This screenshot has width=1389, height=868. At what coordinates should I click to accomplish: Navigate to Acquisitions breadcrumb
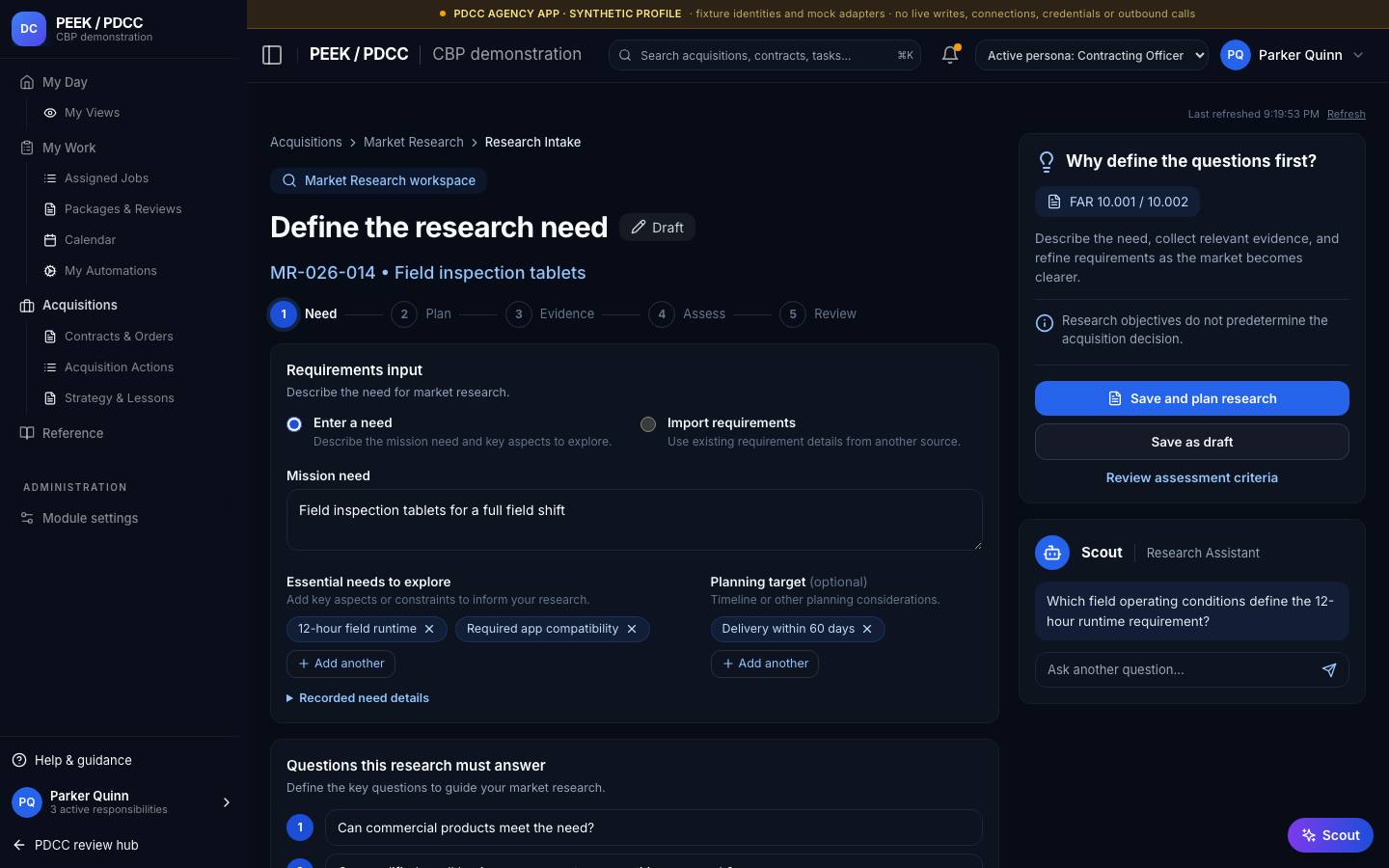click(306, 142)
